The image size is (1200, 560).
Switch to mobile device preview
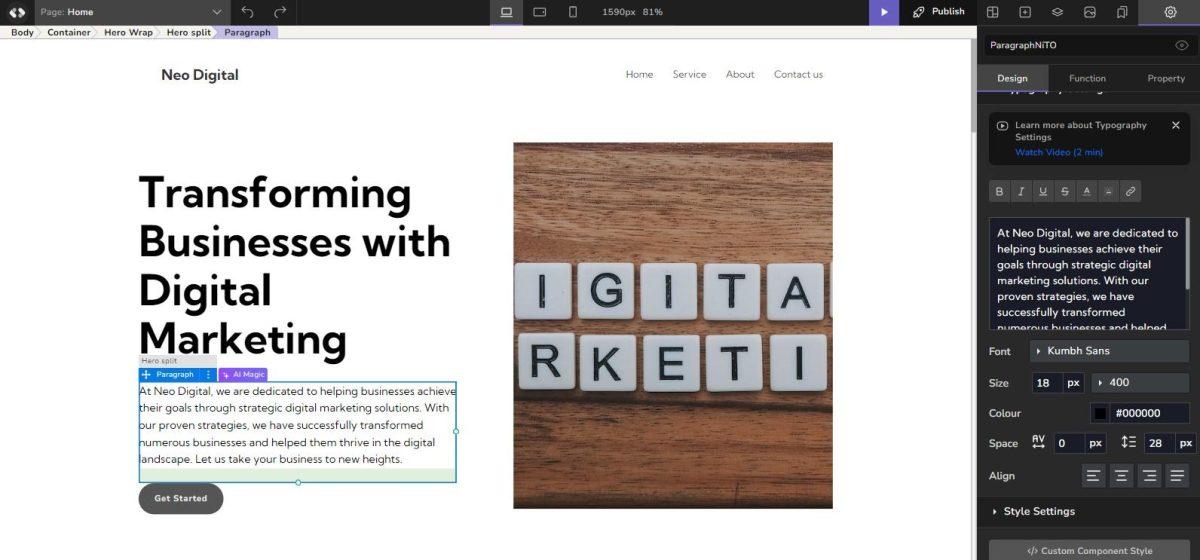[x=572, y=12]
